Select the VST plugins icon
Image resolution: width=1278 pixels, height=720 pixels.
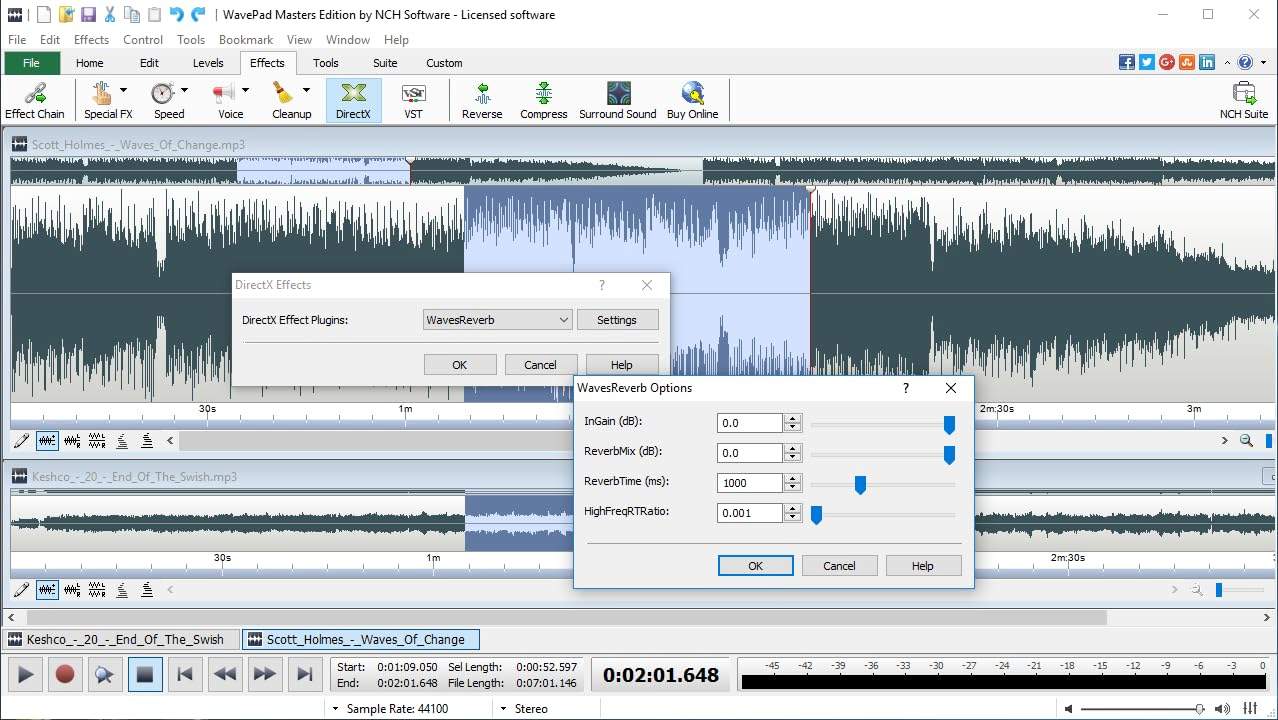click(412, 100)
